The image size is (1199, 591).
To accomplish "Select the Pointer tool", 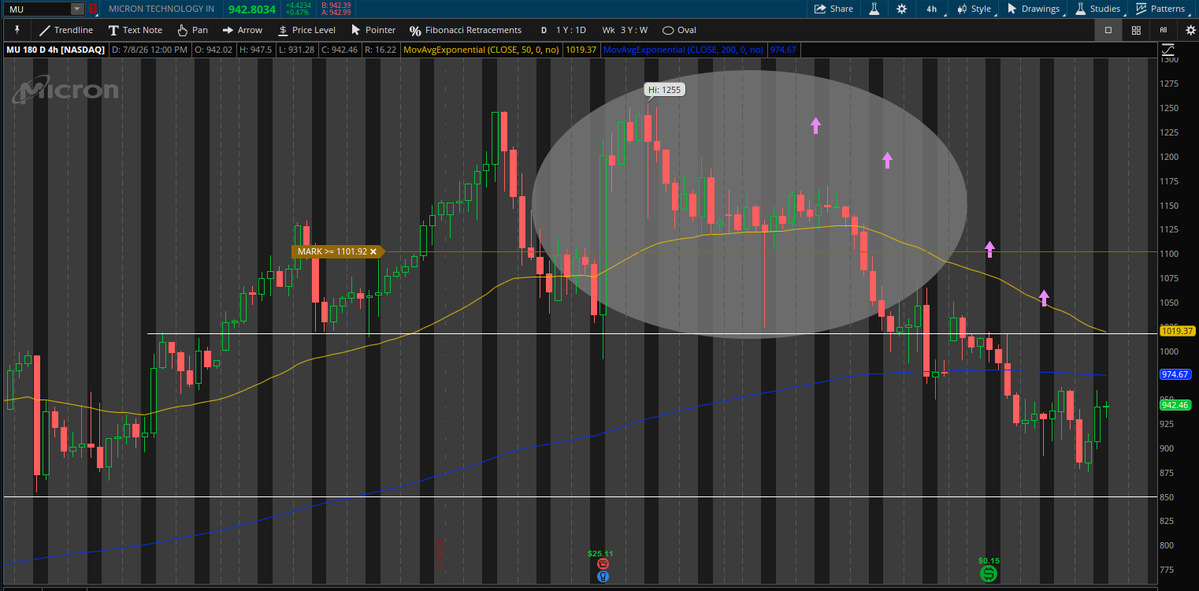I will pyautogui.click(x=373, y=30).
